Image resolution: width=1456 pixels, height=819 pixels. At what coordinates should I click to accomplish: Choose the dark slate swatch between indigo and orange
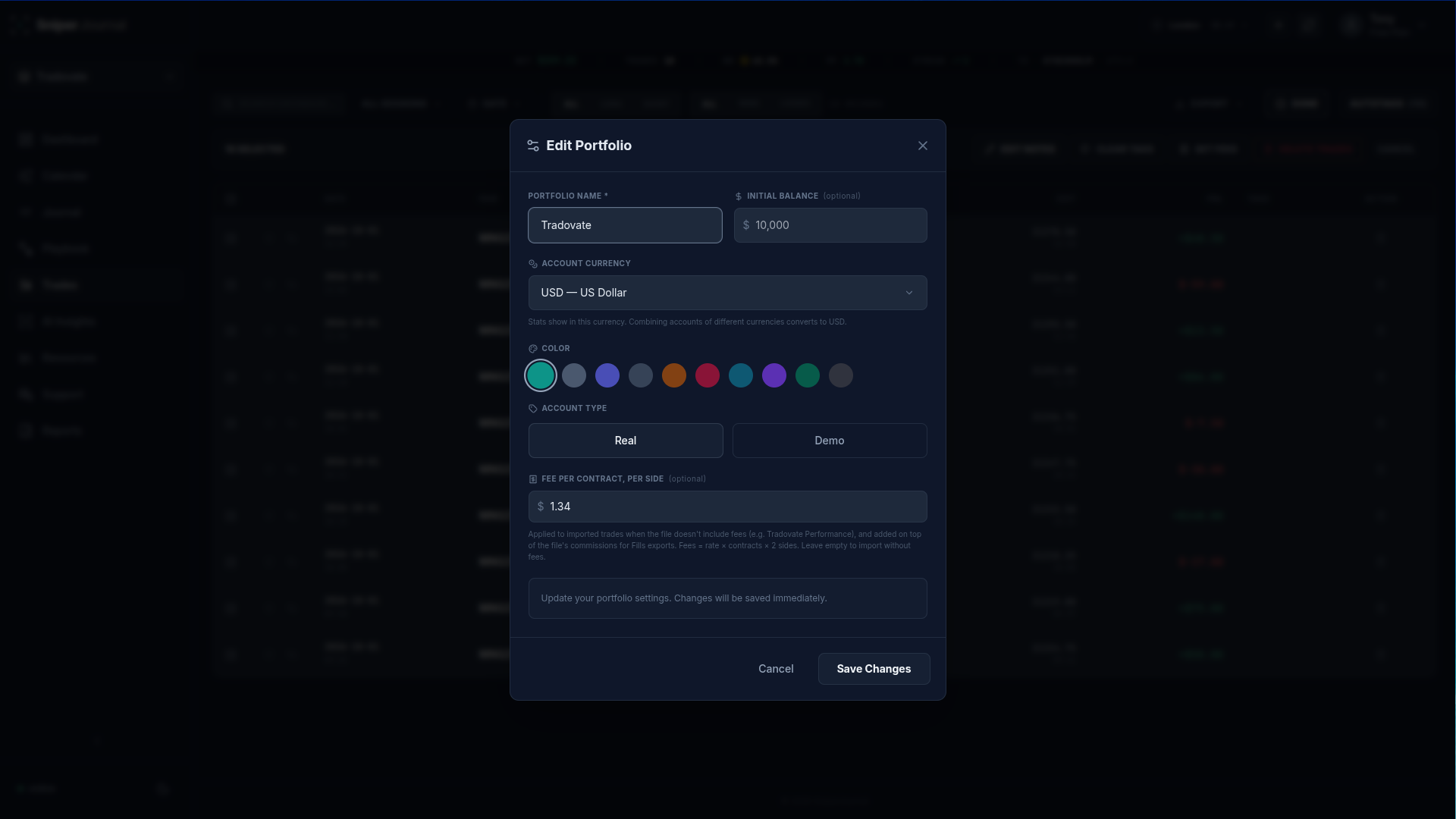pyautogui.click(x=641, y=375)
